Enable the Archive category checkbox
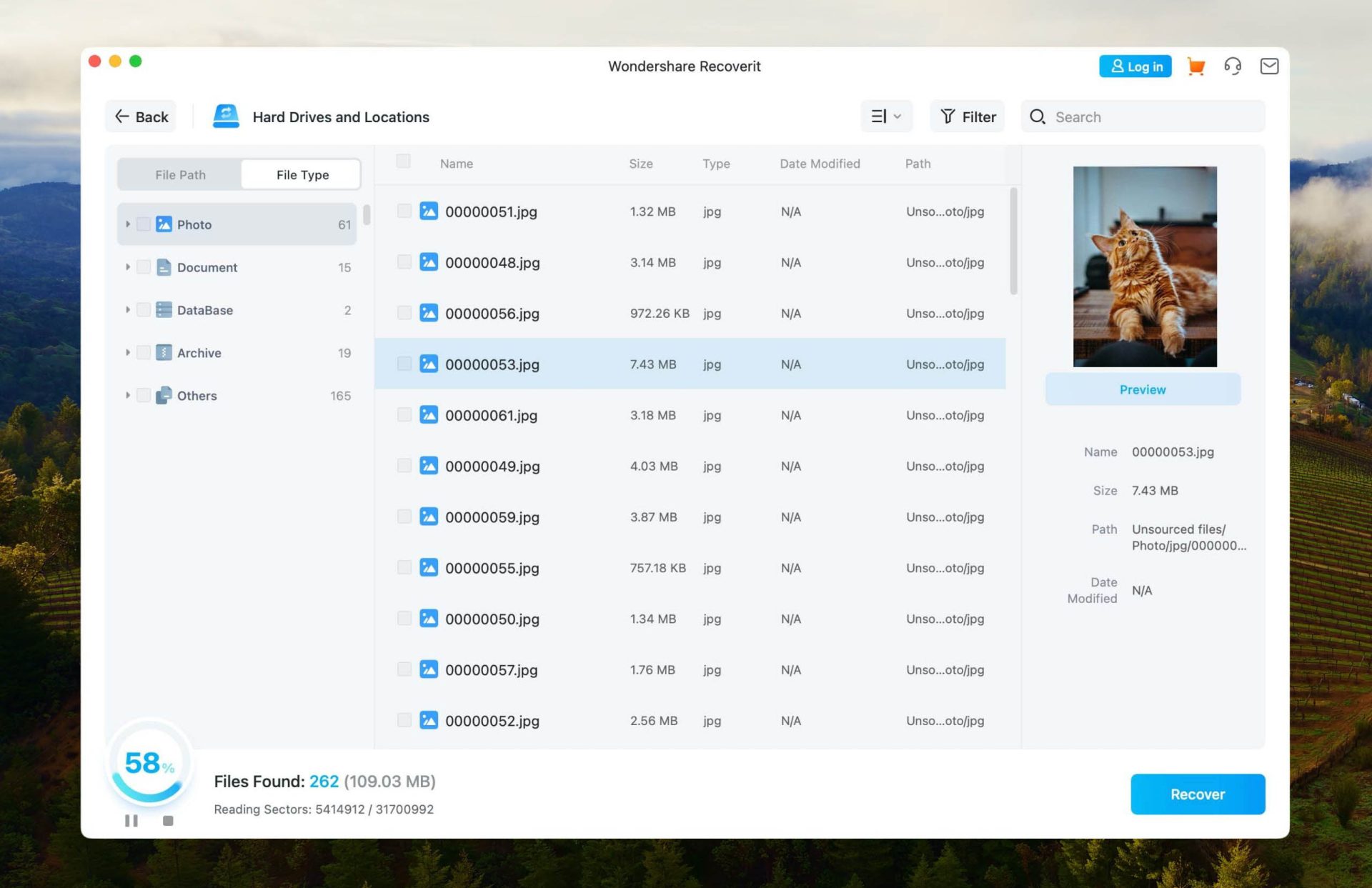Viewport: 1372px width, 888px height. pyautogui.click(x=144, y=352)
